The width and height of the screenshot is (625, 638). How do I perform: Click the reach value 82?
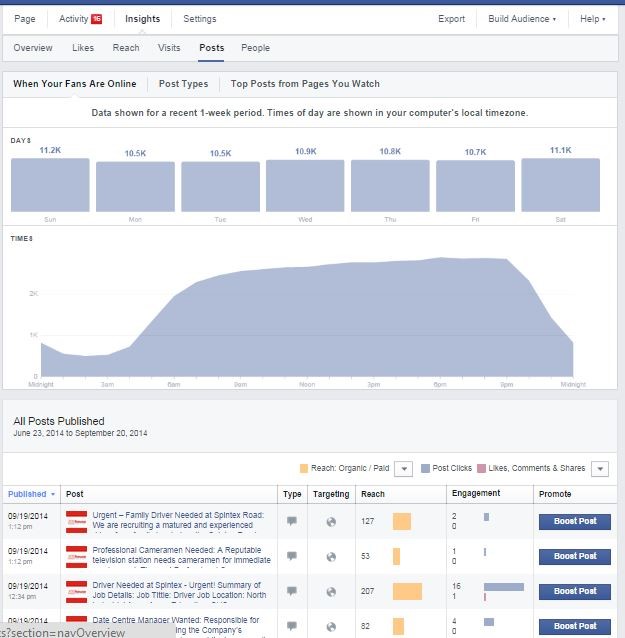(x=365, y=626)
